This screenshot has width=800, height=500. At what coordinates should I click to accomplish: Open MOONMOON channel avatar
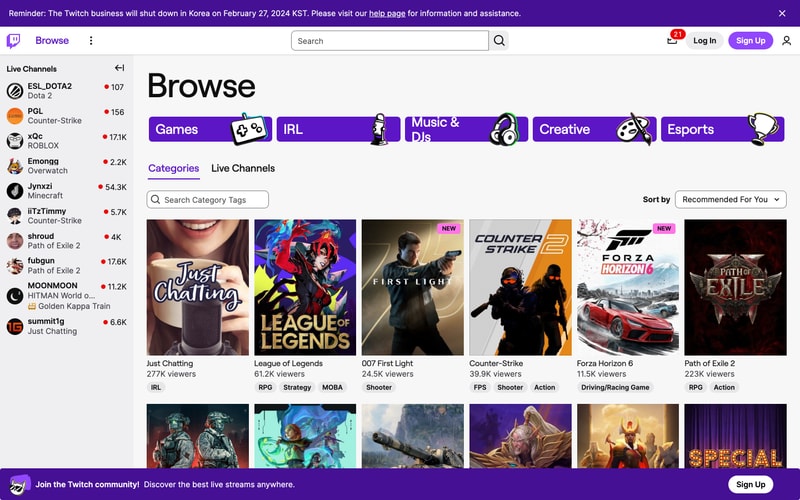click(15, 295)
